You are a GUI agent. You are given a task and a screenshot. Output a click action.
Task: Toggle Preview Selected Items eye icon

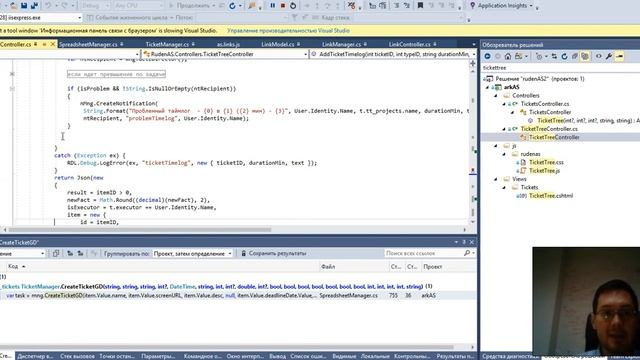(x=598, y=57)
